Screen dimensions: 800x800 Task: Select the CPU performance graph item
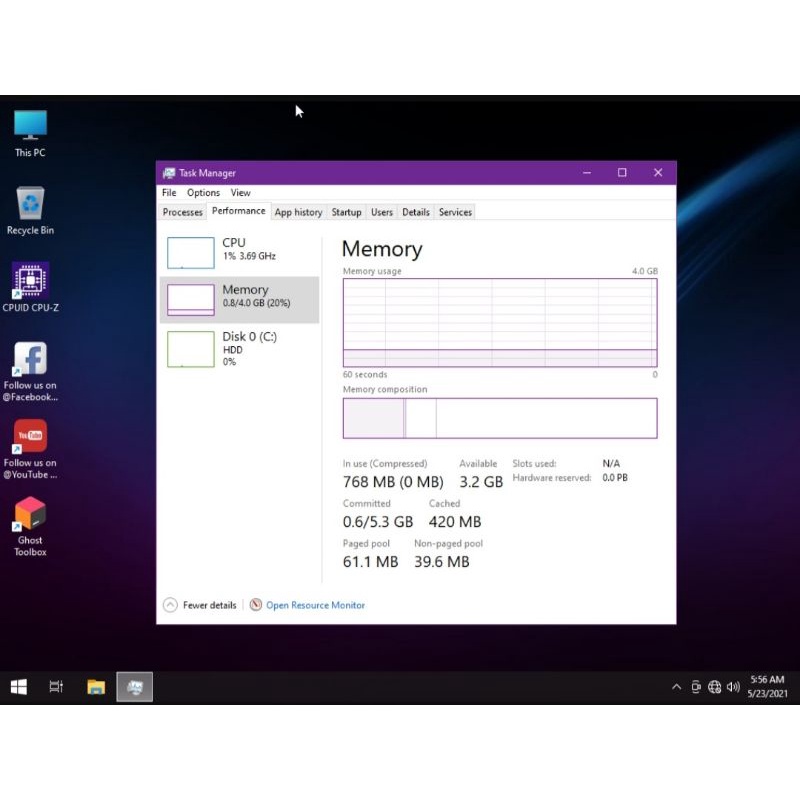click(x=240, y=252)
